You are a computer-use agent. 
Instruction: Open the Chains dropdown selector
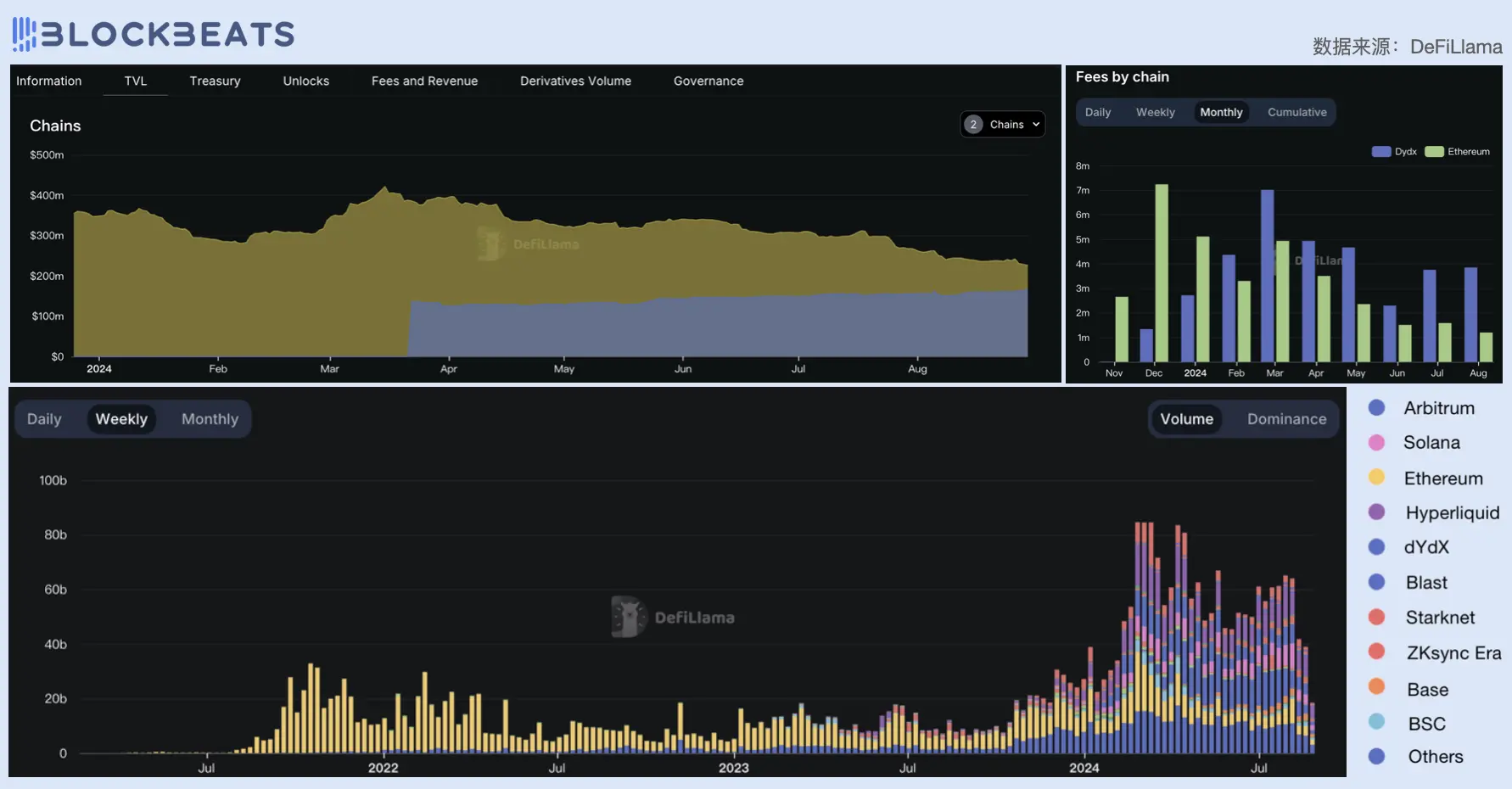(1003, 125)
